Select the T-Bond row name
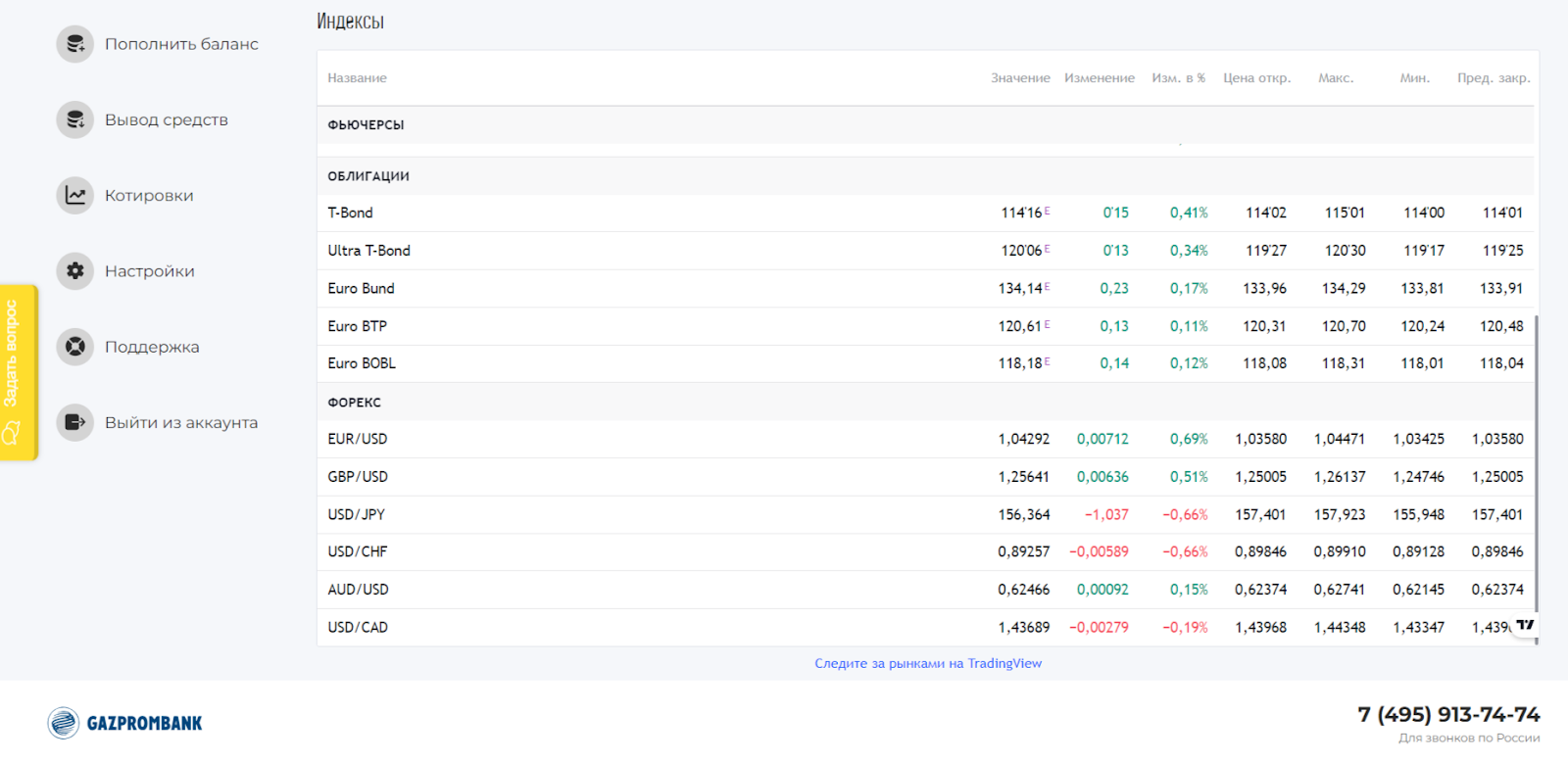This screenshot has width=1568, height=763. (x=350, y=213)
